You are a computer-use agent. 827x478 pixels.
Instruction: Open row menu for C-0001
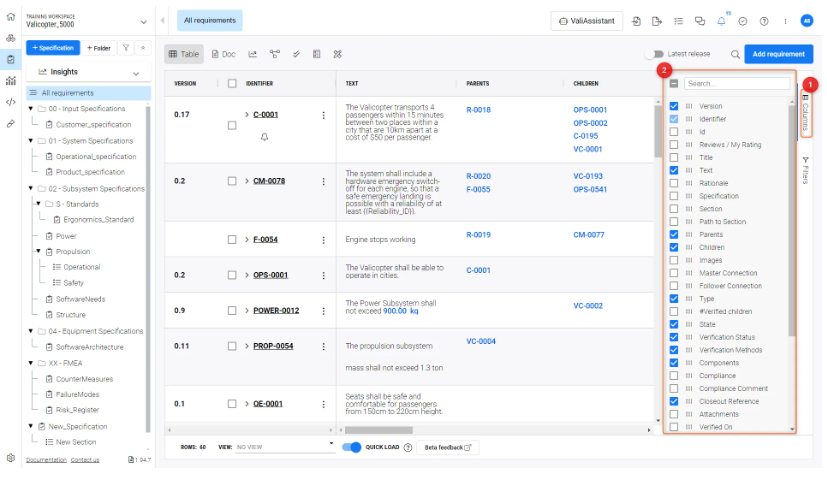point(323,115)
